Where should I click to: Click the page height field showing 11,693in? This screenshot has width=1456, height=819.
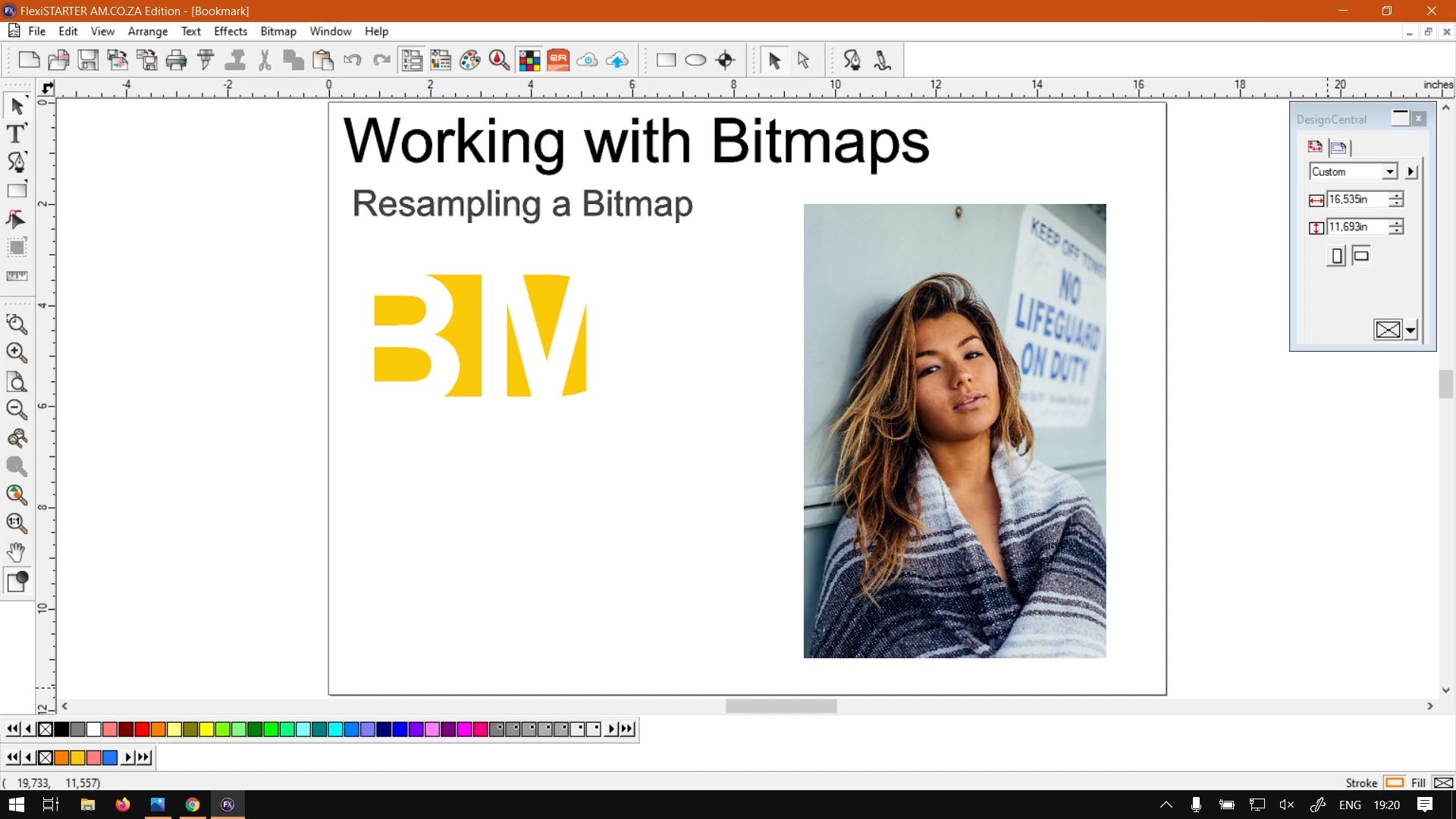pyautogui.click(x=1357, y=227)
